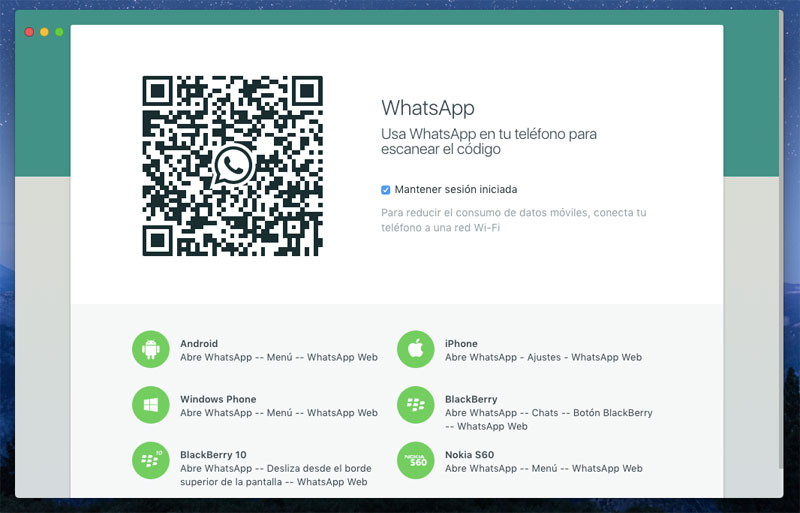Click the Wi-Fi data usage hint text
This screenshot has width=800, height=513.
[x=513, y=220]
